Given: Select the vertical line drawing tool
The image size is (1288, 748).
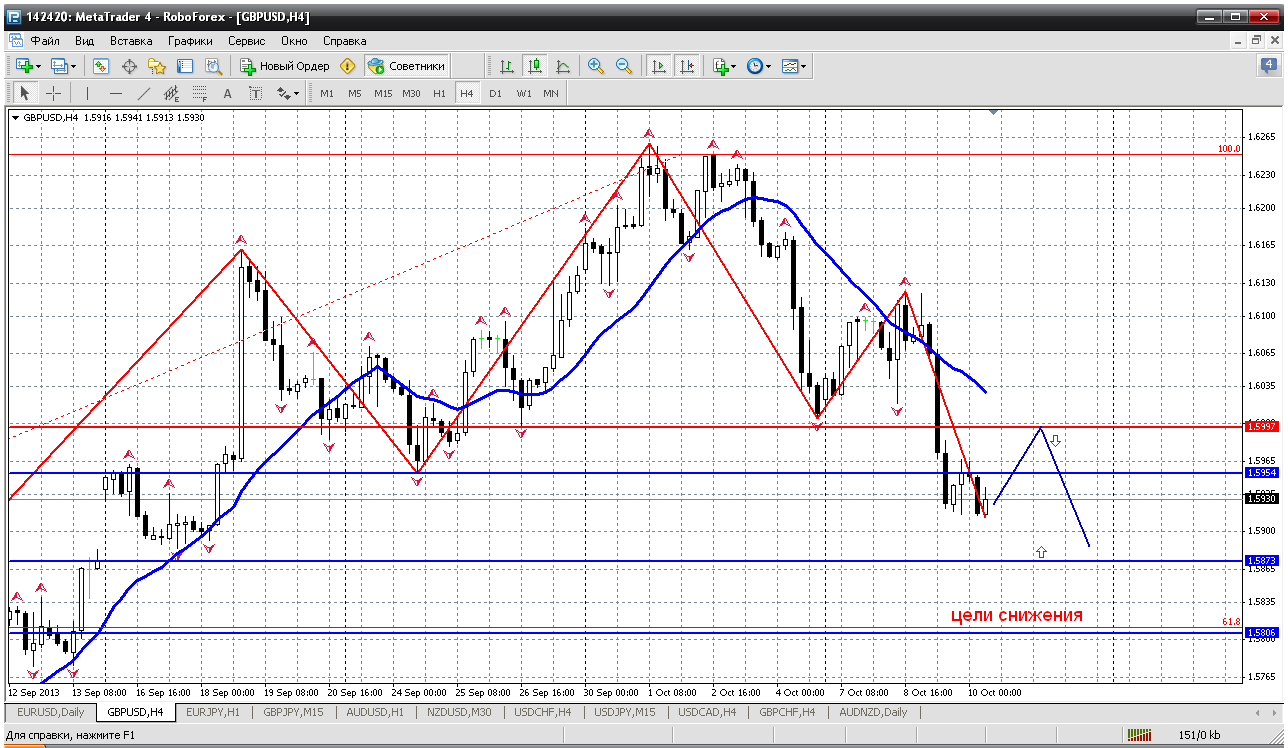Looking at the screenshot, I should (x=87, y=93).
